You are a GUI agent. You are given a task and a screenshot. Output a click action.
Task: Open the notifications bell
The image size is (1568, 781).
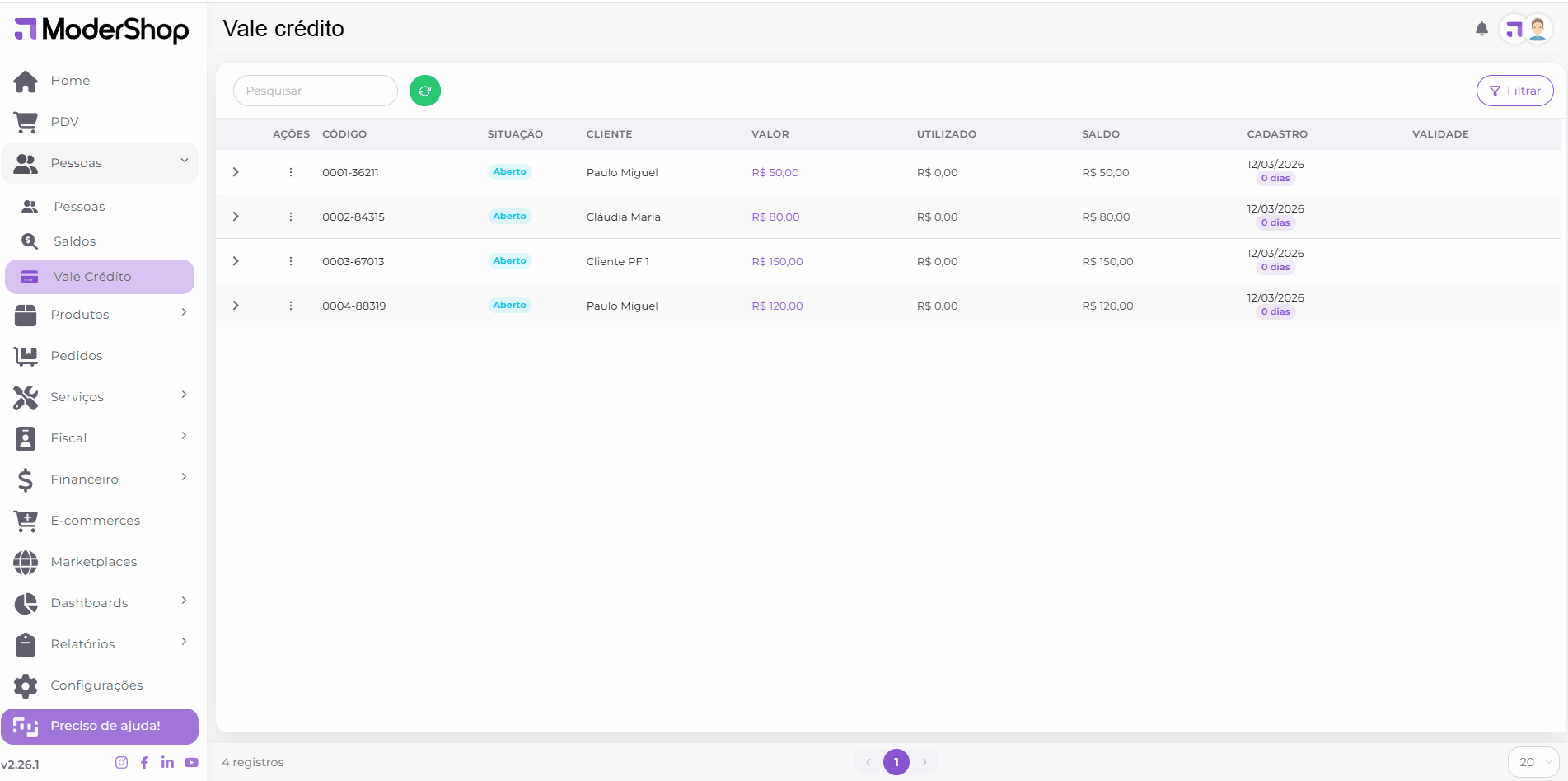[1481, 30]
